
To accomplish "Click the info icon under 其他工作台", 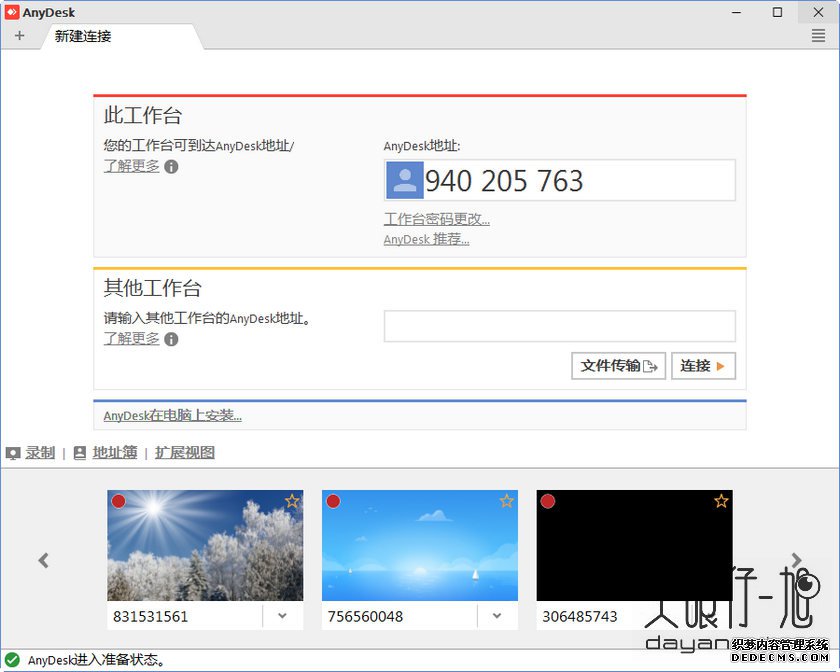I will click(171, 339).
